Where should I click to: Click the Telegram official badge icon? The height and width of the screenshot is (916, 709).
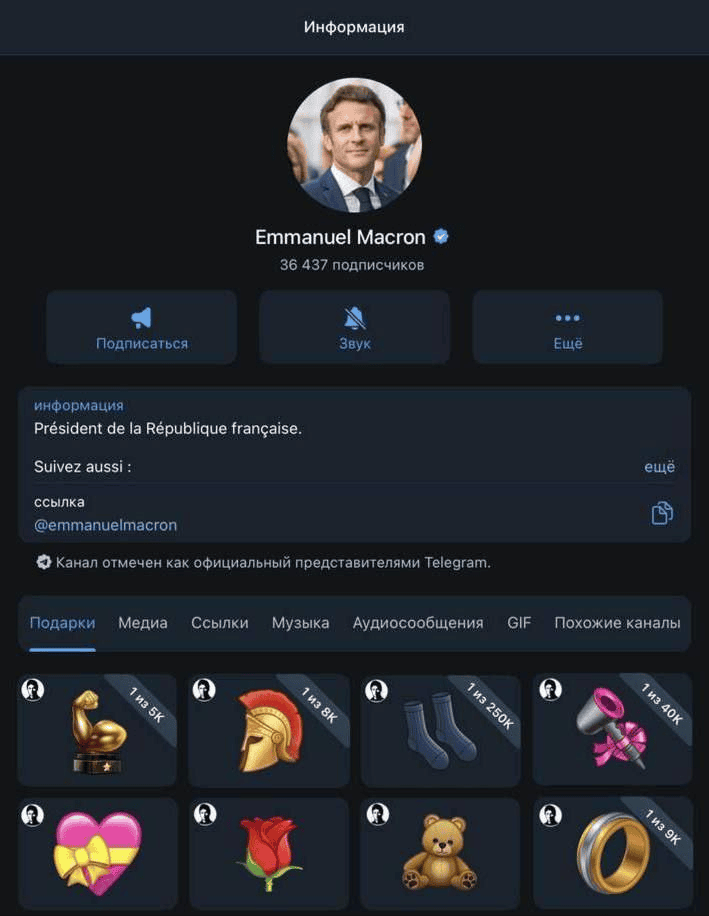pyautogui.click(x=43, y=561)
